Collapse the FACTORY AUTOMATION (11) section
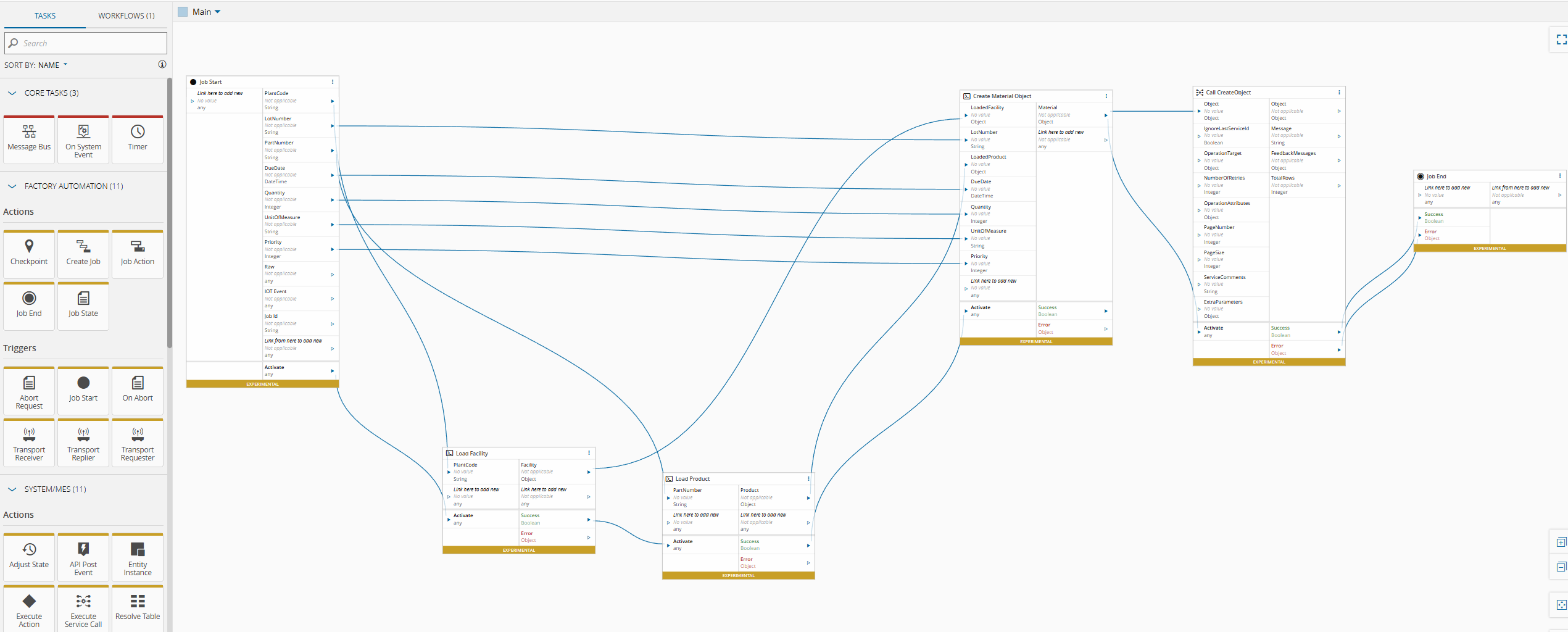 (x=12, y=186)
